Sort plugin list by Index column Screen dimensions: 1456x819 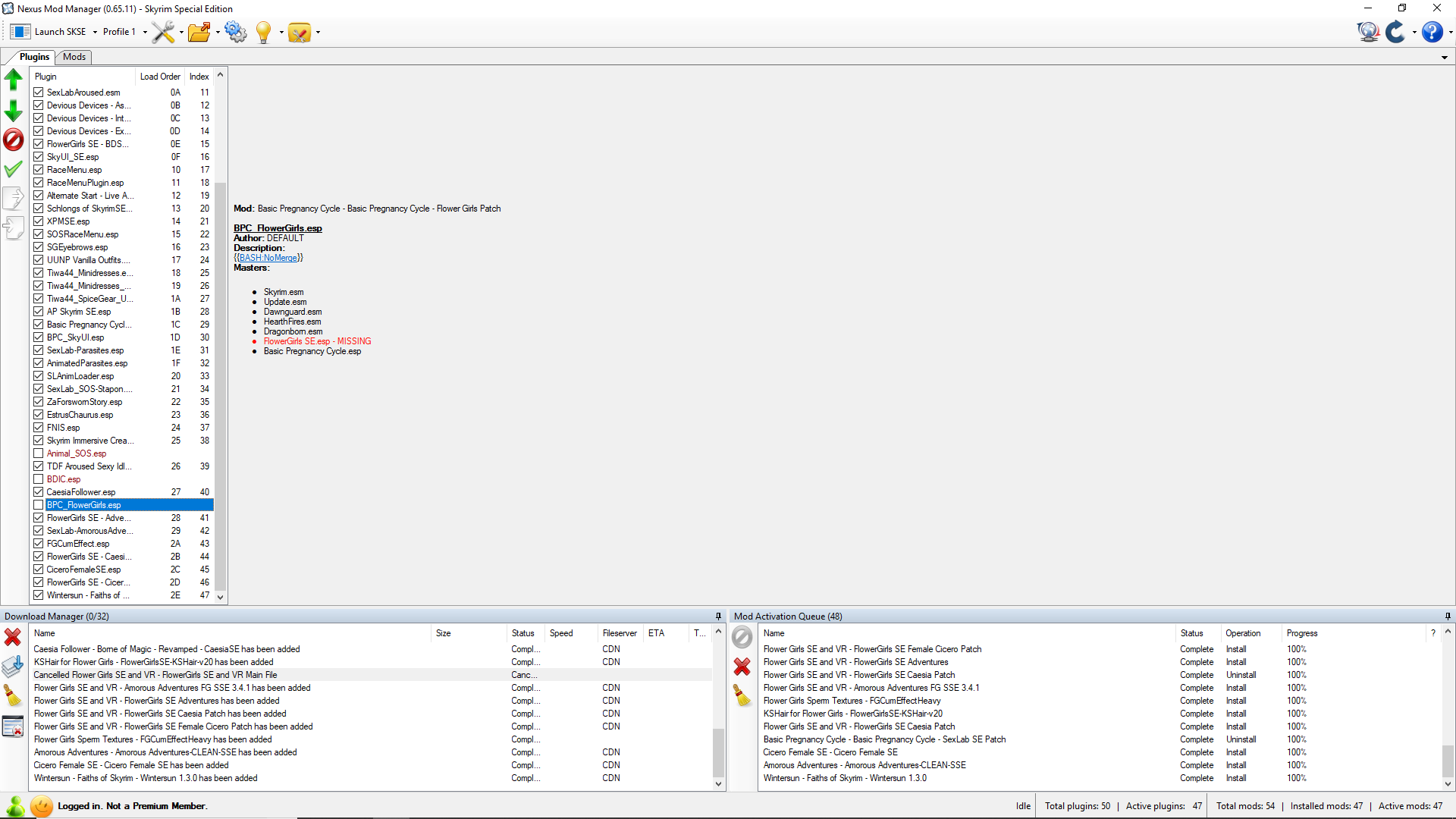[199, 77]
